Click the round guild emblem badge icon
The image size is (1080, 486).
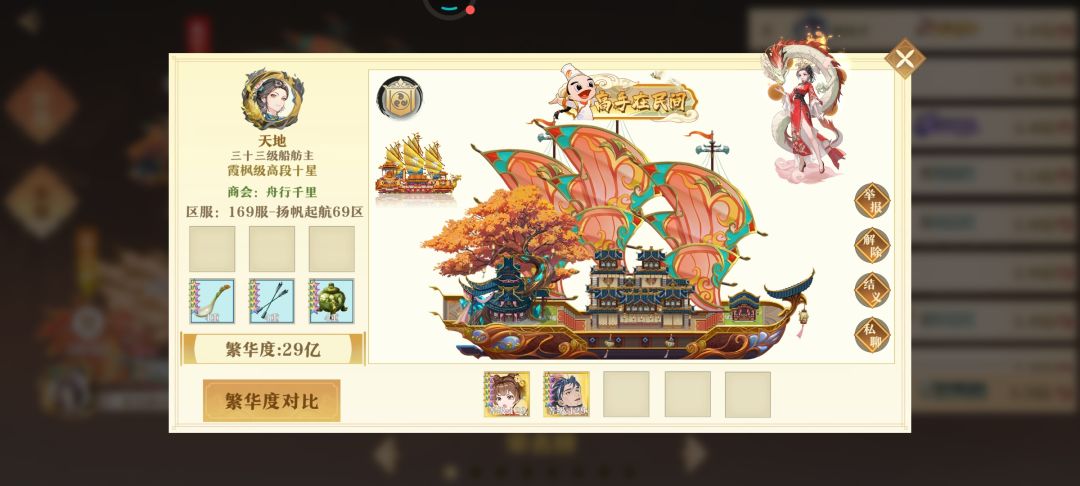point(399,98)
